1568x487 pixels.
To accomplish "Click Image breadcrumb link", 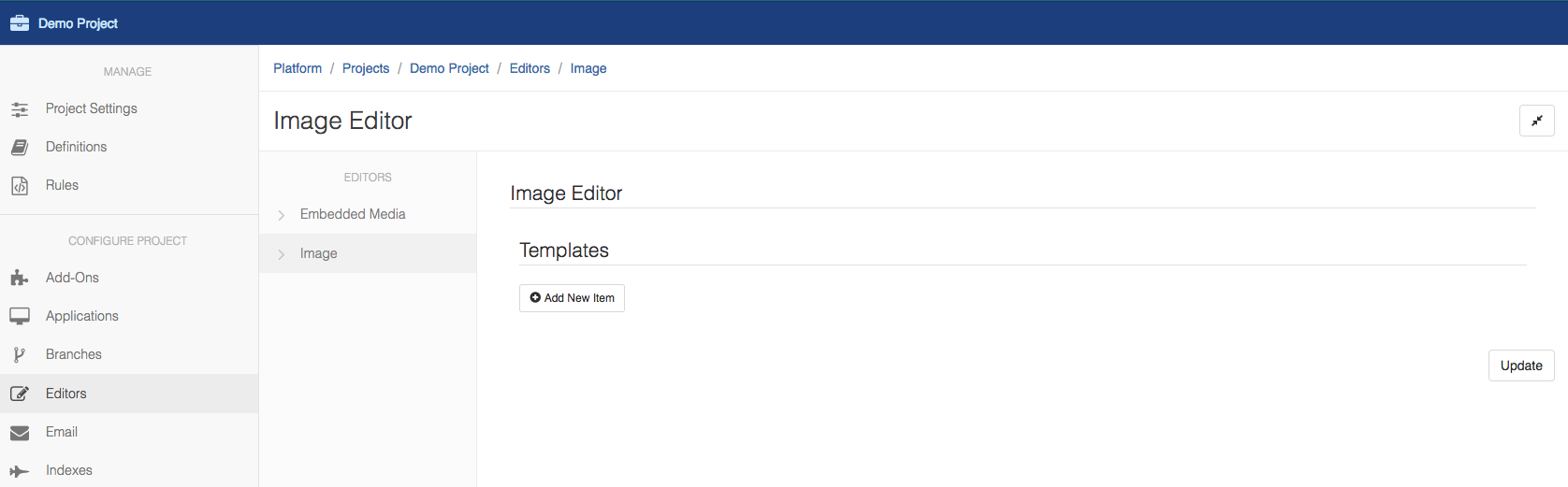I will [x=588, y=68].
